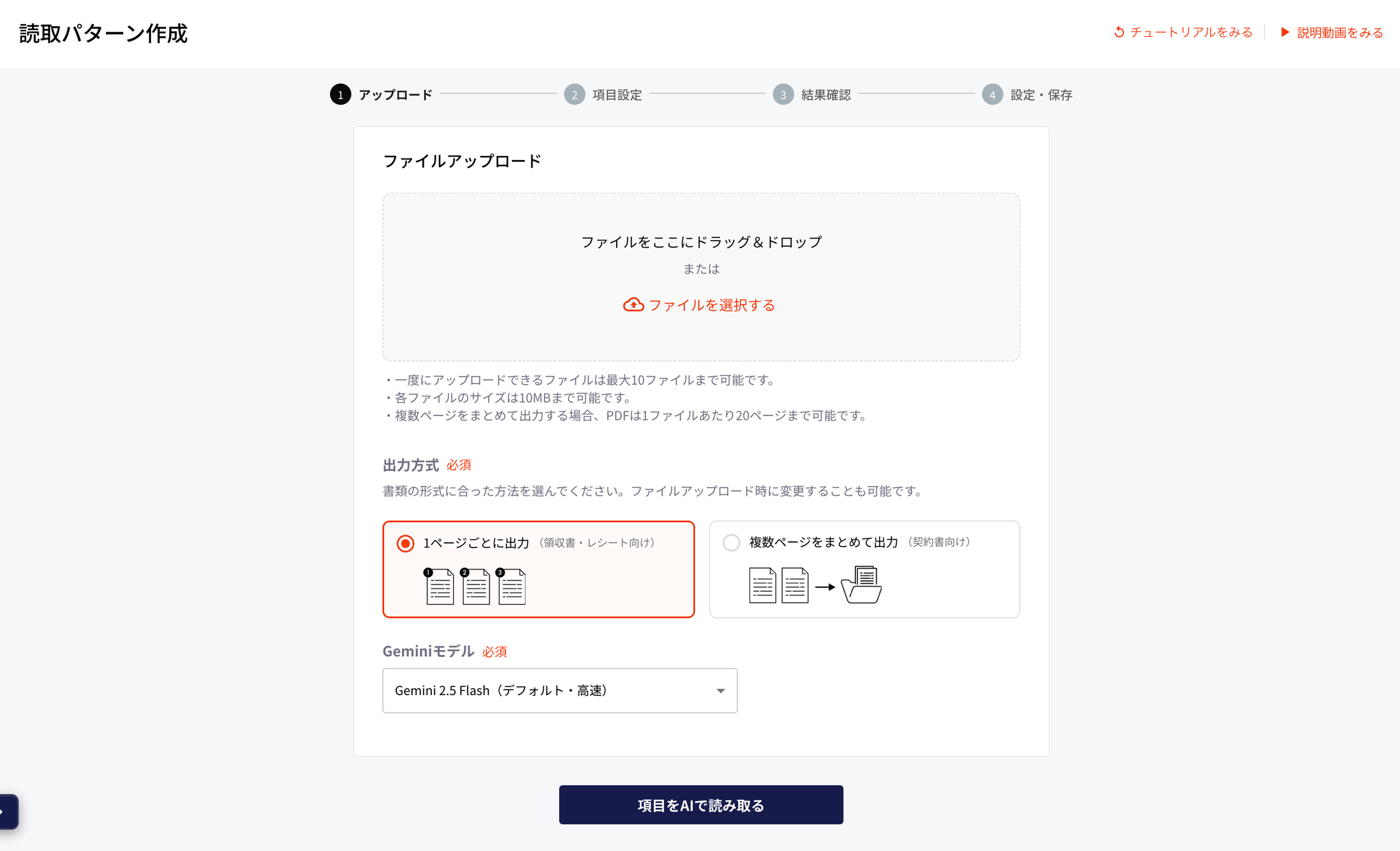Go to the 項目設定 step
The image size is (1400, 851).
click(x=617, y=95)
